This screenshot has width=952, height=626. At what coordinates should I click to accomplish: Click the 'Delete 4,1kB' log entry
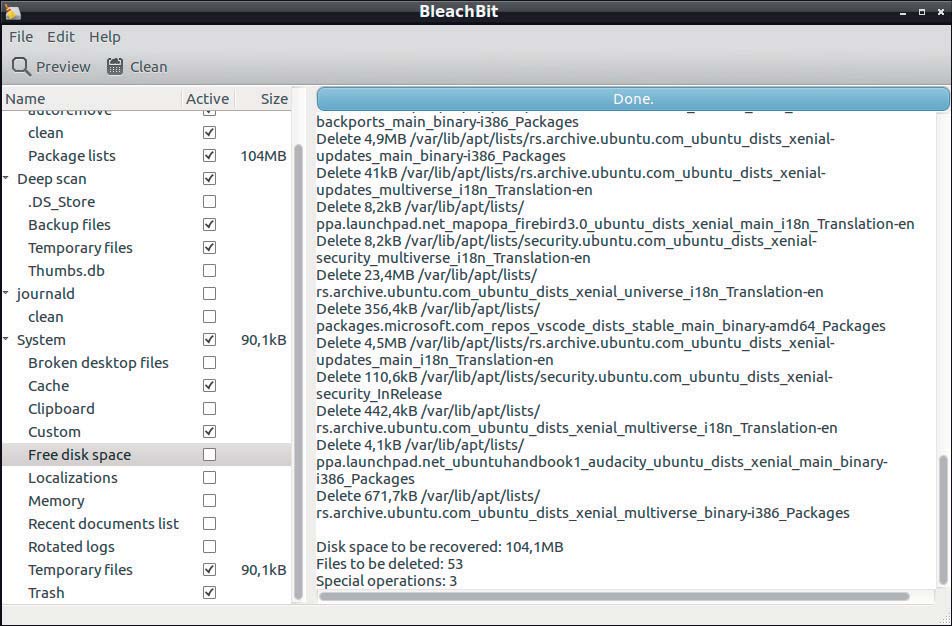point(602,462)
